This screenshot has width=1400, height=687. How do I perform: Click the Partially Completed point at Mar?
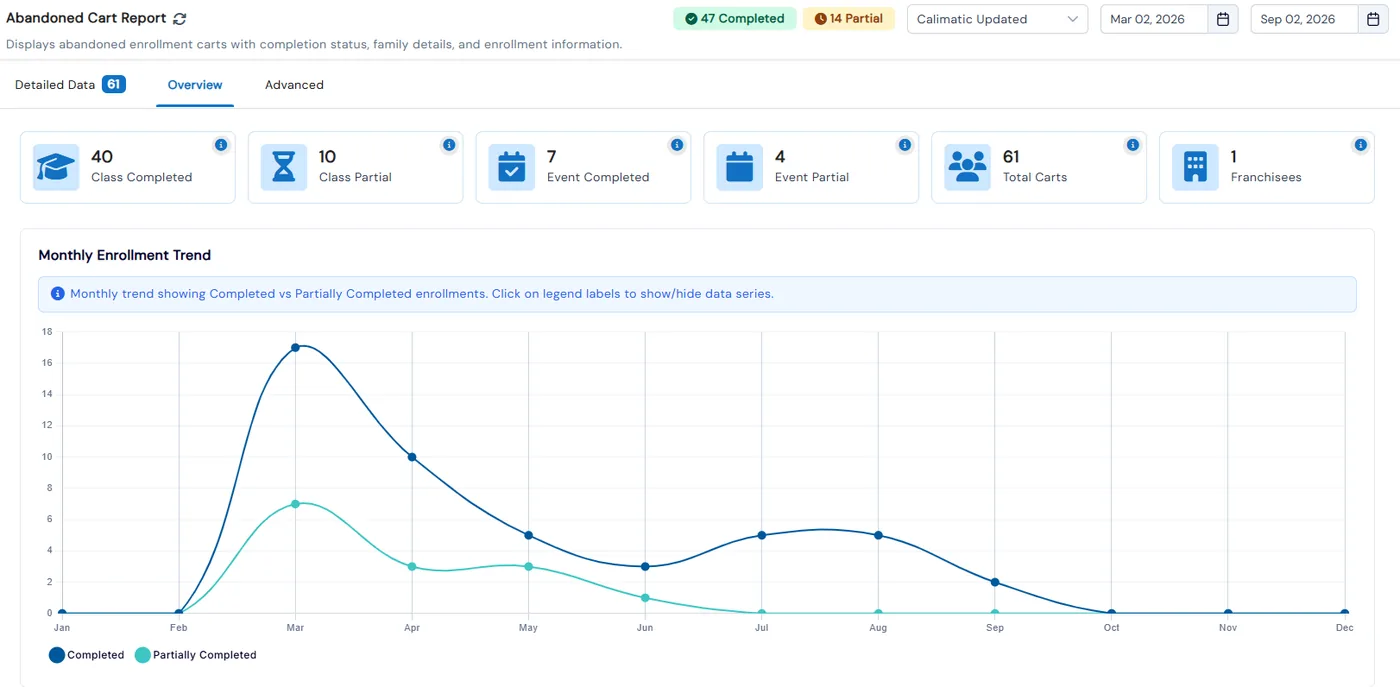coord(295,504)
